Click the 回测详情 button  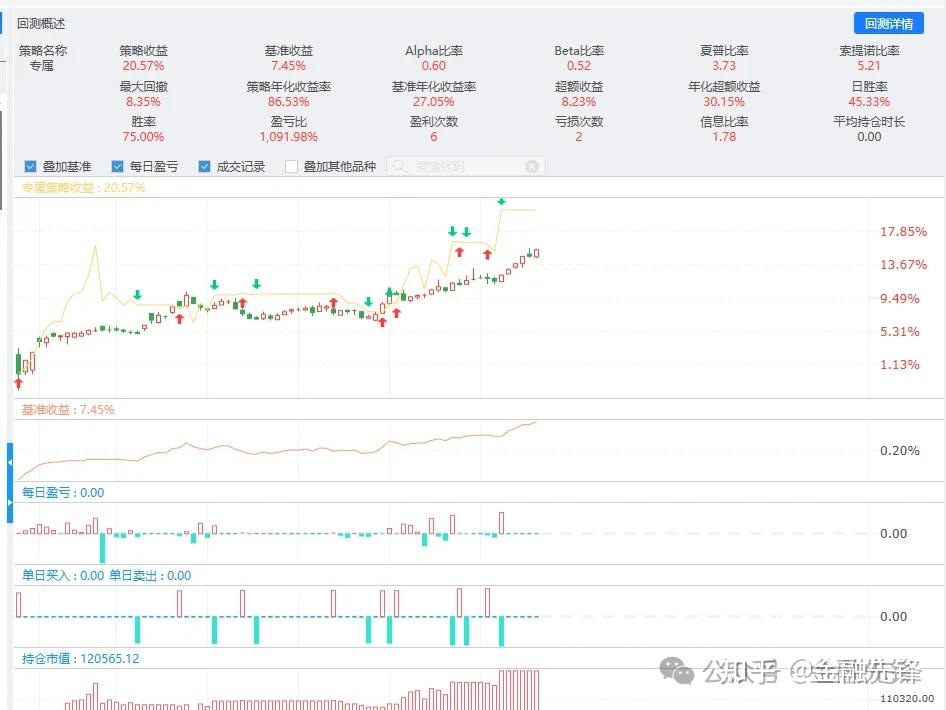point(889,23)
